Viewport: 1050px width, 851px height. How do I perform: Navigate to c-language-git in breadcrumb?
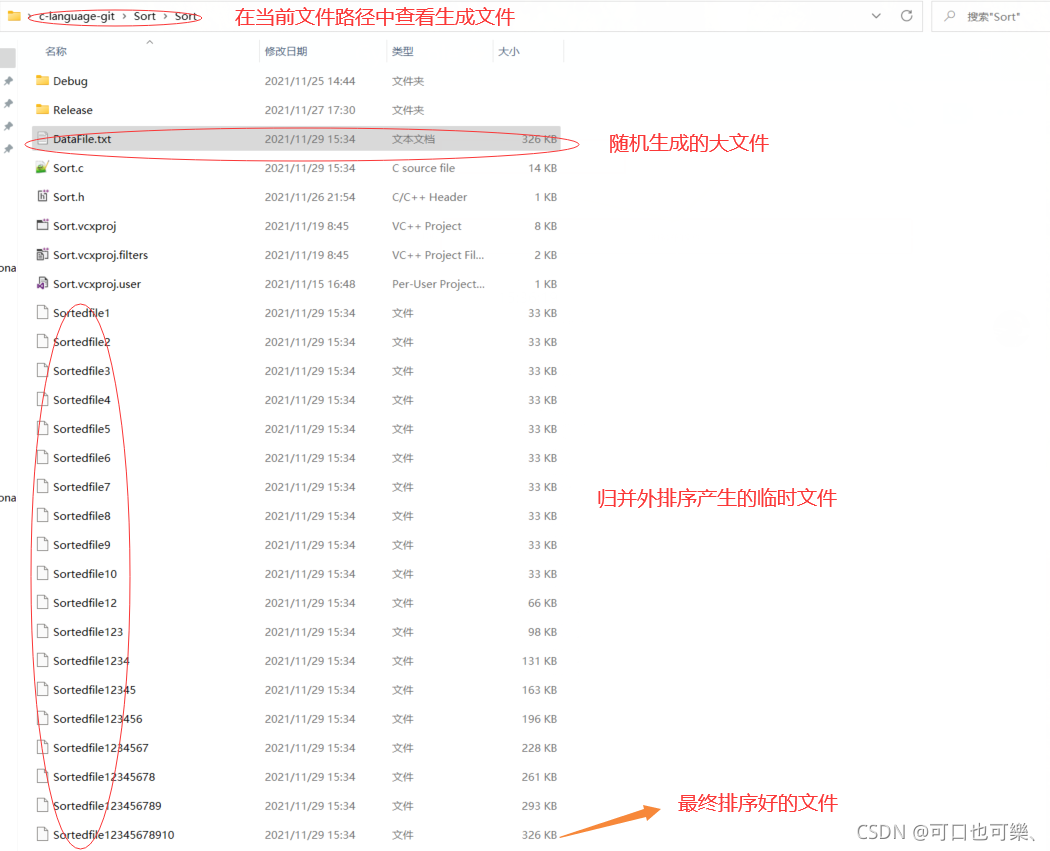point(77,16)
